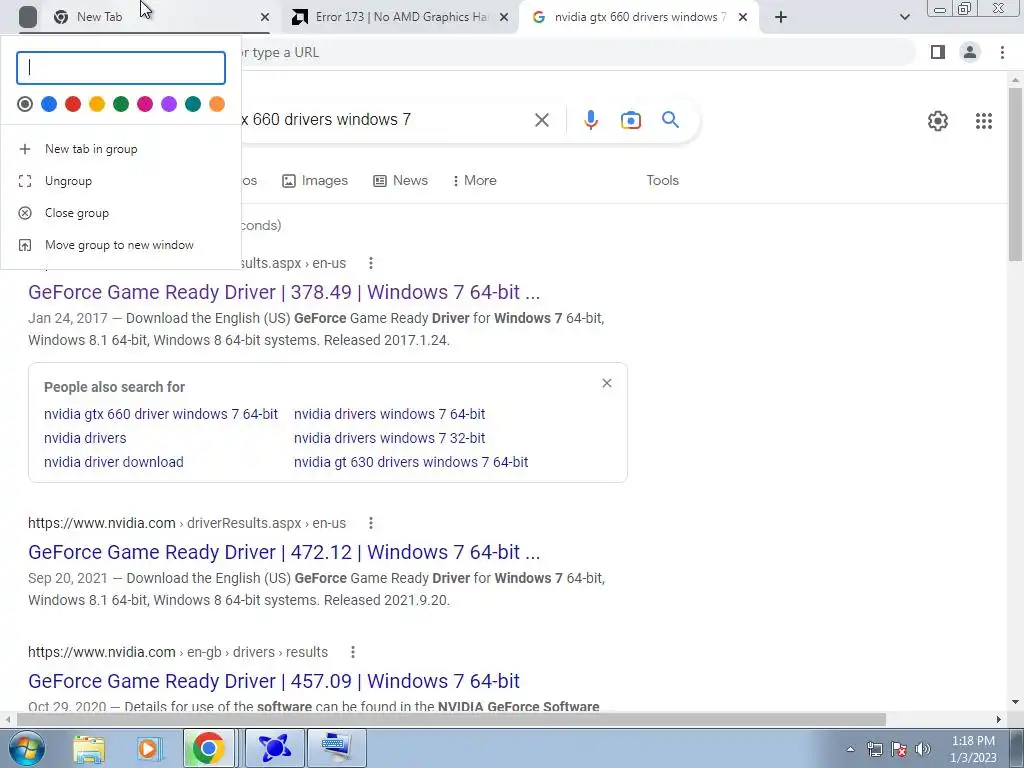Select the purple group color
The height and width of the screenshot is (768, 1024).
pyautogui.click(x=168, y=104)
